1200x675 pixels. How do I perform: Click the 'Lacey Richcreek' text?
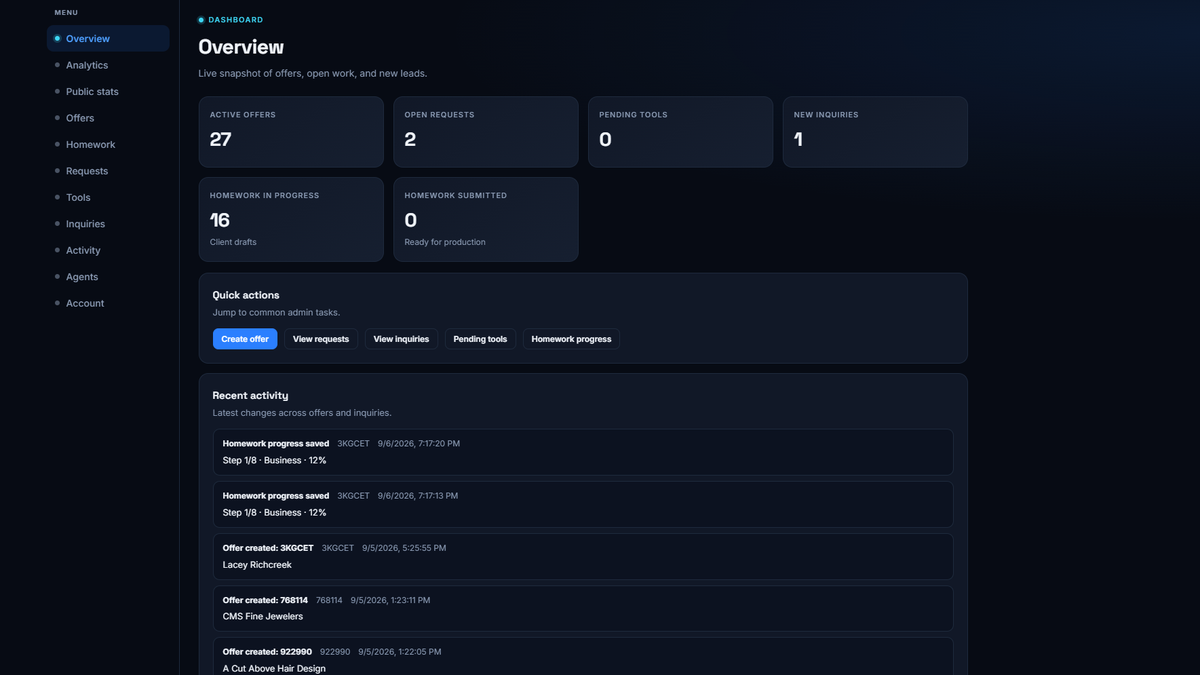pos(256,565)
